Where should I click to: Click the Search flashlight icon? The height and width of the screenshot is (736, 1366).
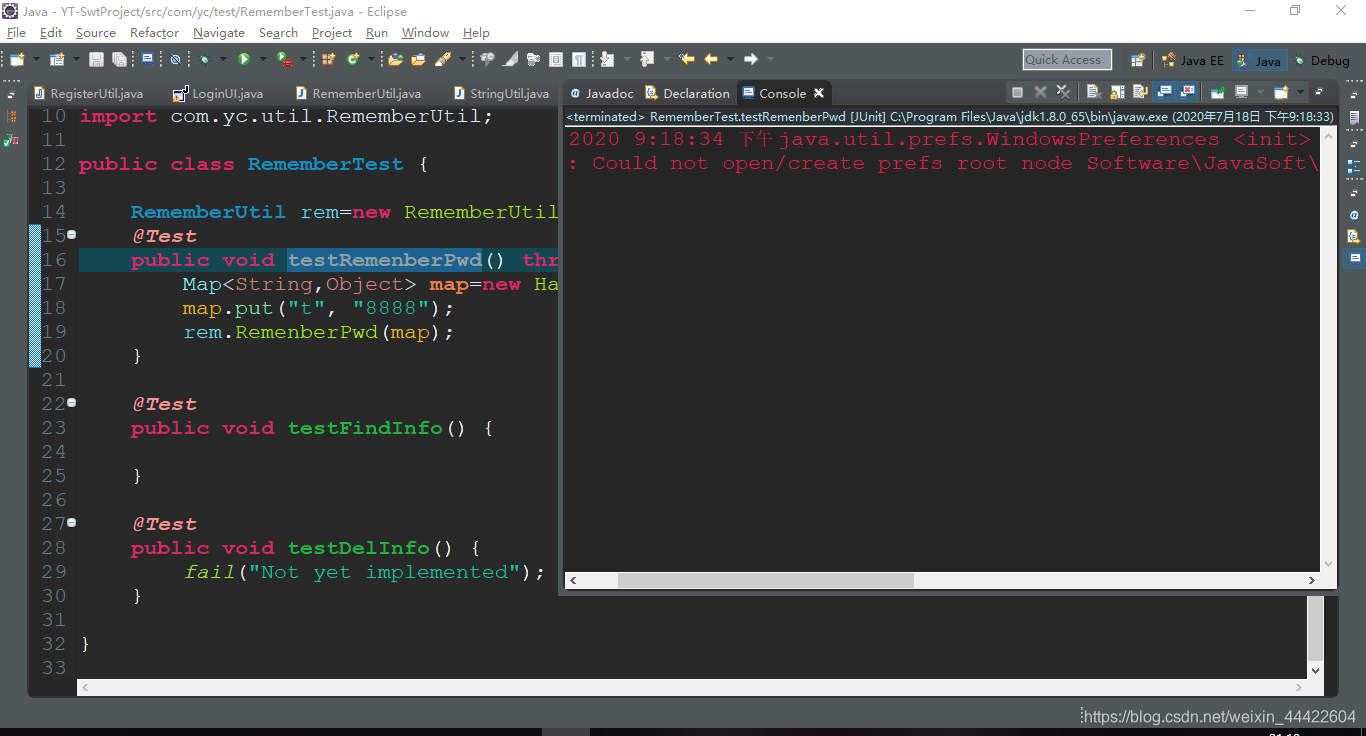pos(443,59)
